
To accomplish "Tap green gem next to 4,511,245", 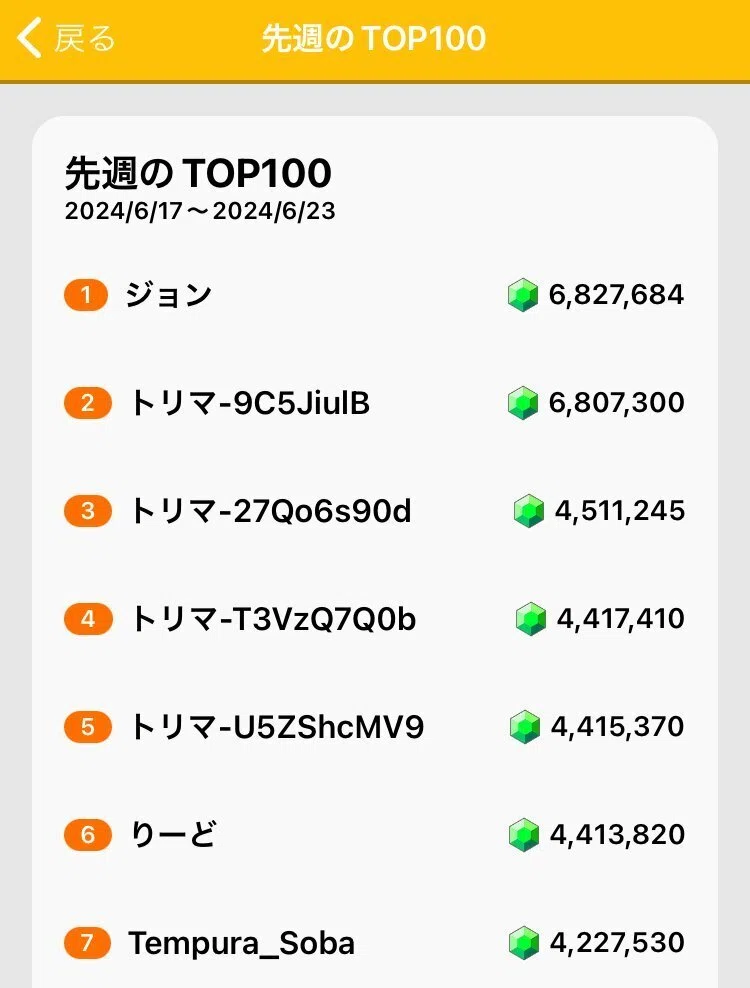I will click(529, 511).
